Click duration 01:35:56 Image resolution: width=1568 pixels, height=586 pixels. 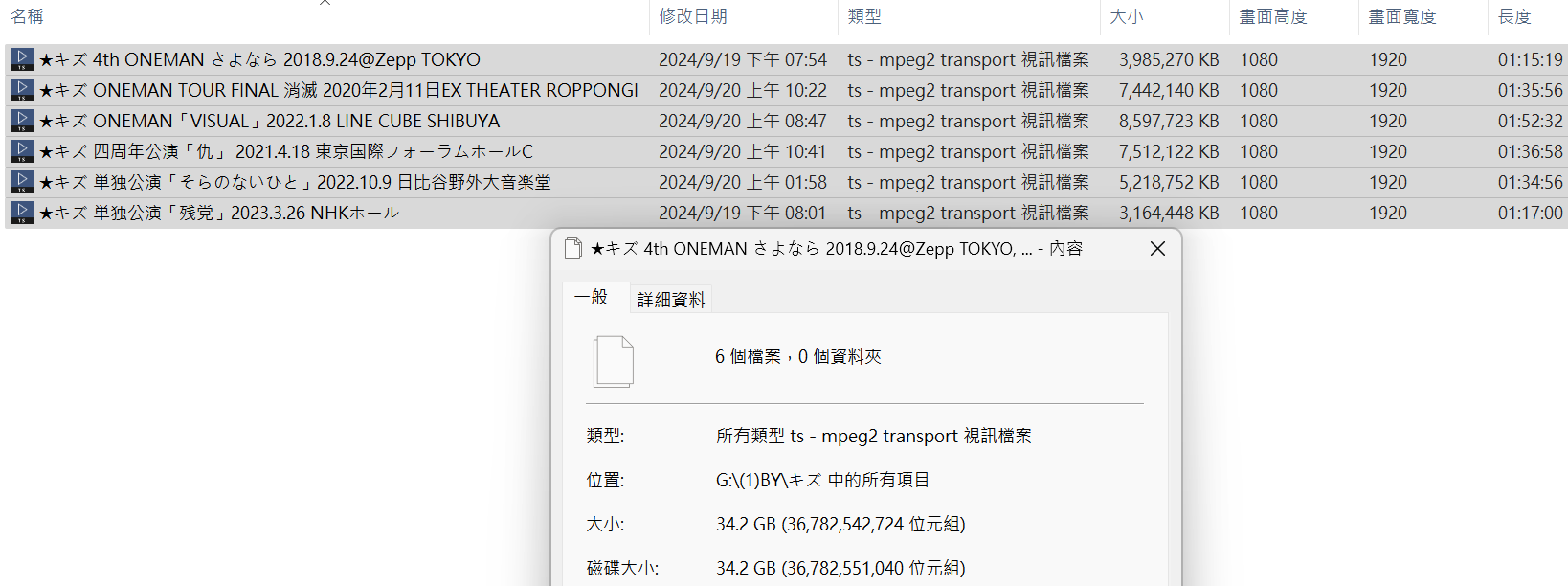click(x=1530, y=90)
